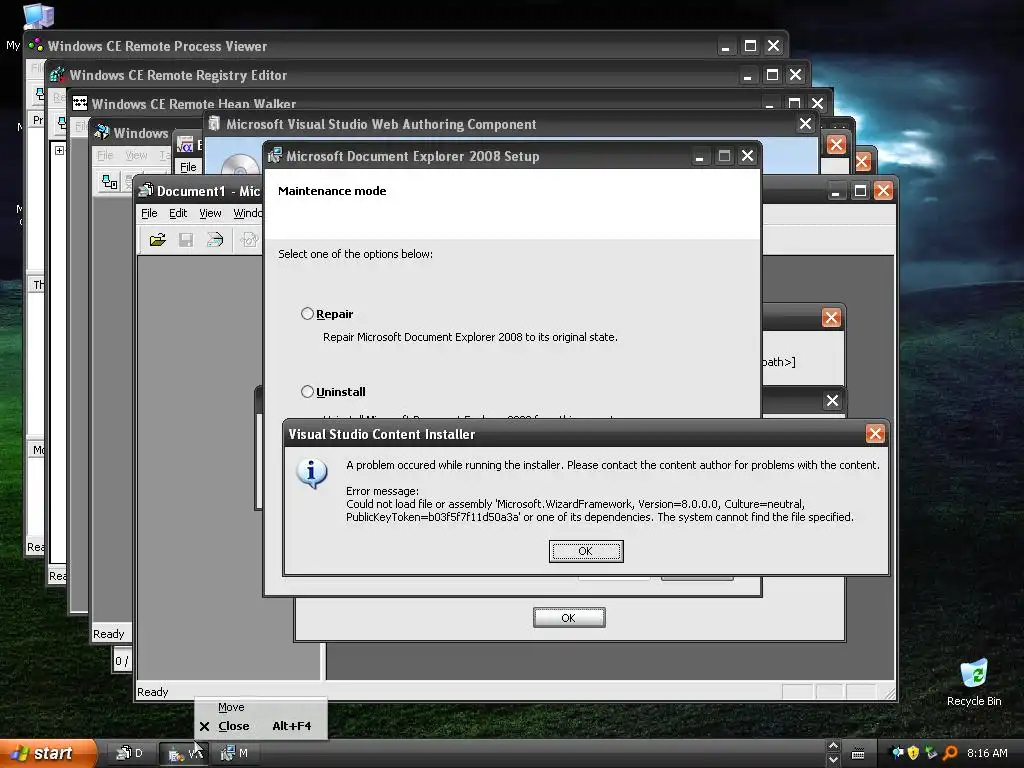Image resolution: width=1024 pixels, height=768 pixels.
Task: Click the 'Maintenance mode' heading text
Action: [x=332, y=191]
